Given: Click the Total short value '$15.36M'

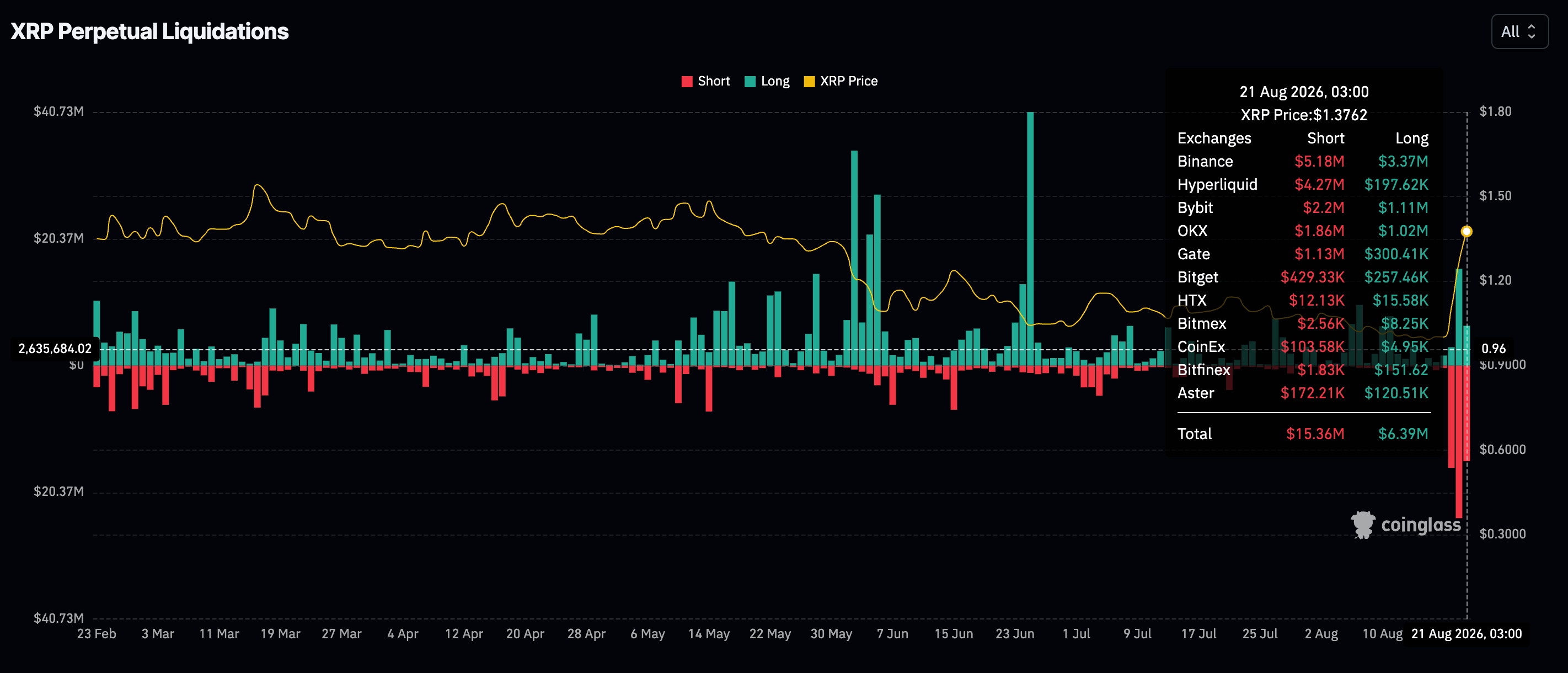Looking at the screenshot, I should point(1315,434).
